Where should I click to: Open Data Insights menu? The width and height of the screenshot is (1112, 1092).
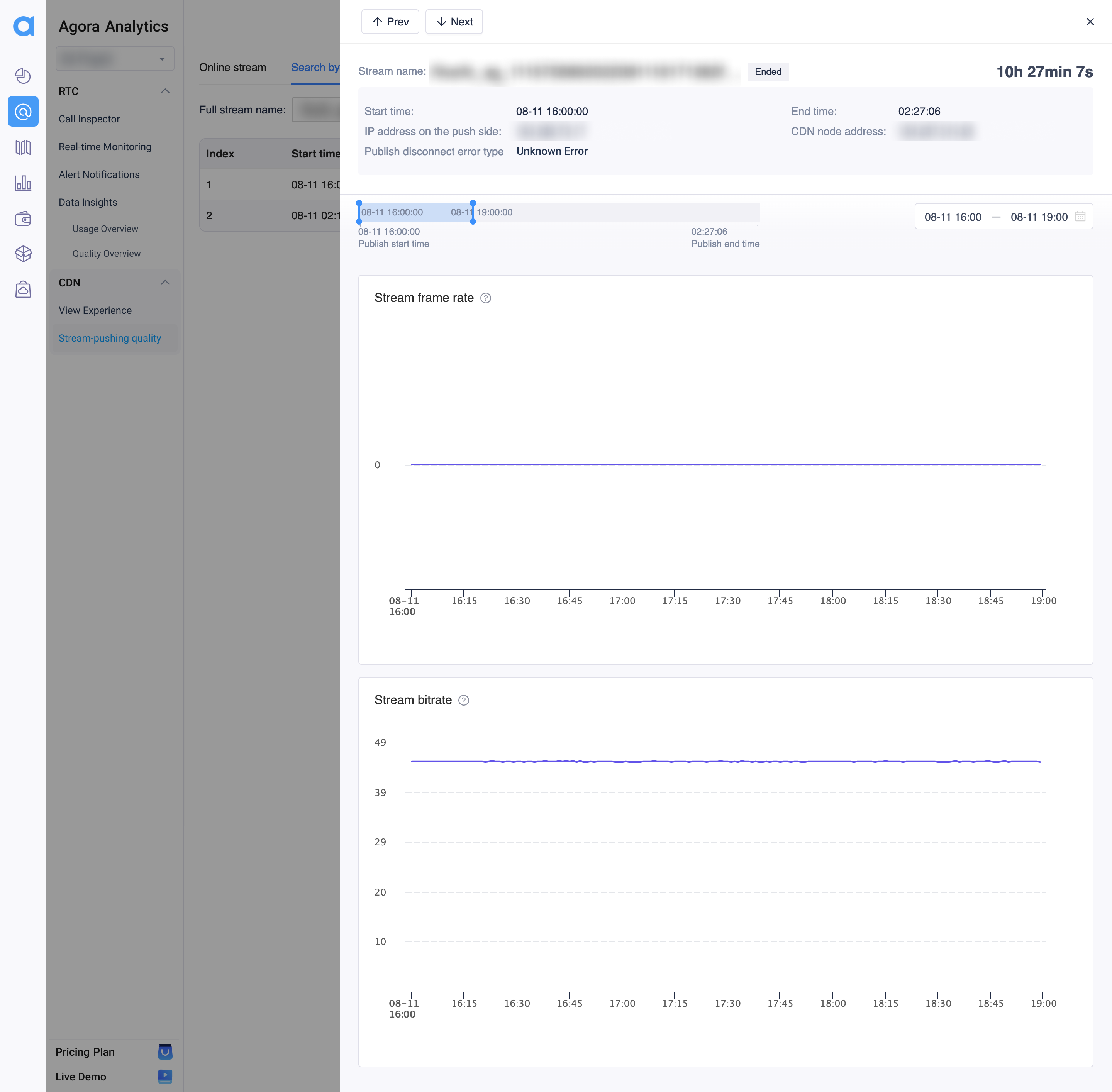click(x=88, y=202)
